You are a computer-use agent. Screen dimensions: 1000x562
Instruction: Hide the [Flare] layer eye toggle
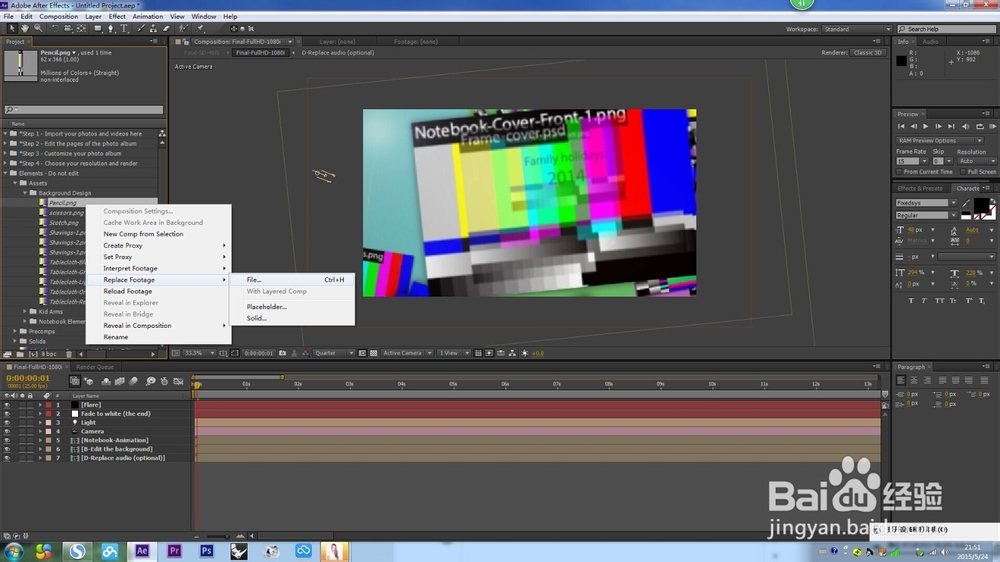[x=7, y=404]
